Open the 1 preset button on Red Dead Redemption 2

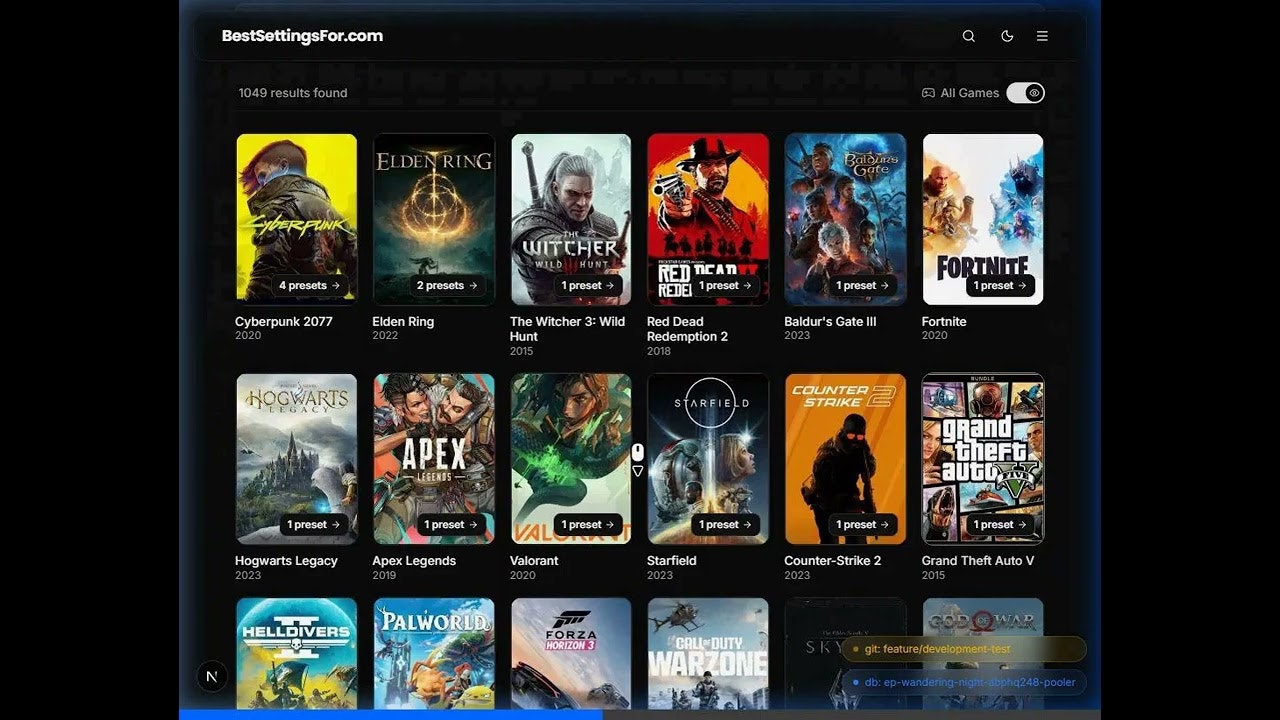(x=726, y=285)
